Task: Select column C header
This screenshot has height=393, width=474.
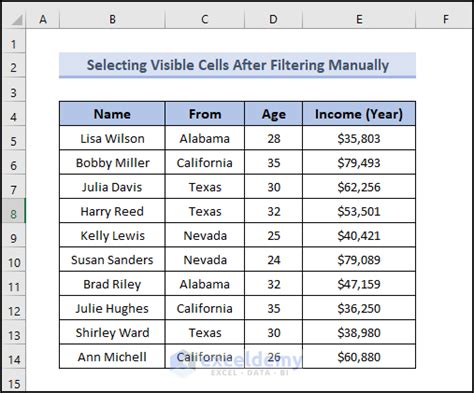Action: (x=205, y=19)
